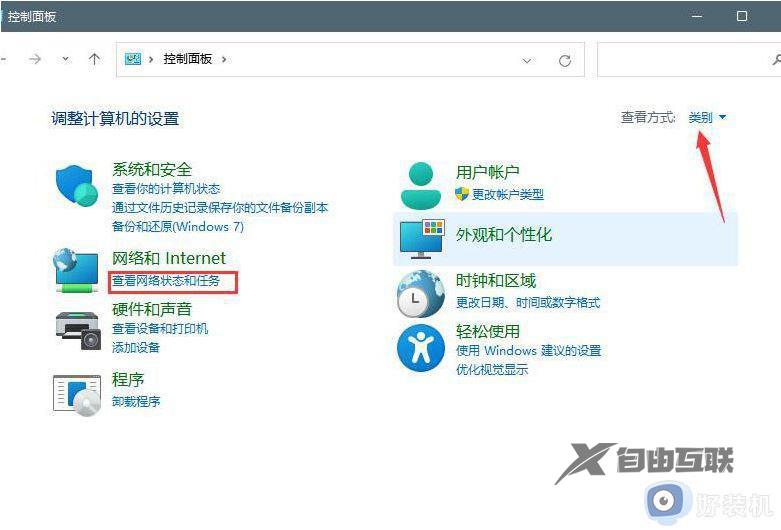This screenshot has width=781, height=530.
Task: Click 优化视觉显示 link
Action: pyautogui.click(x=492, y=370)
